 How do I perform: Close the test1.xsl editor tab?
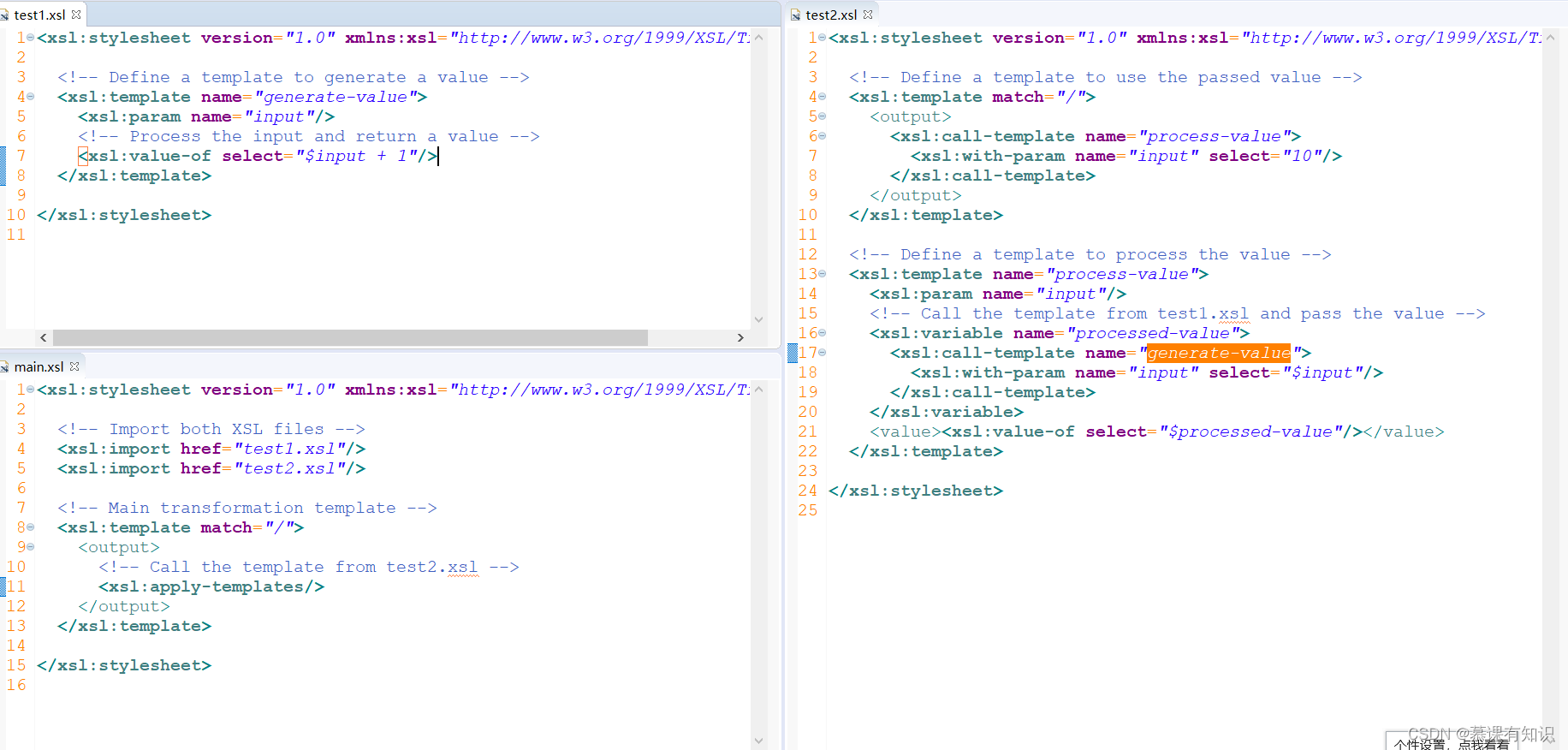click(x=76, y=15)
